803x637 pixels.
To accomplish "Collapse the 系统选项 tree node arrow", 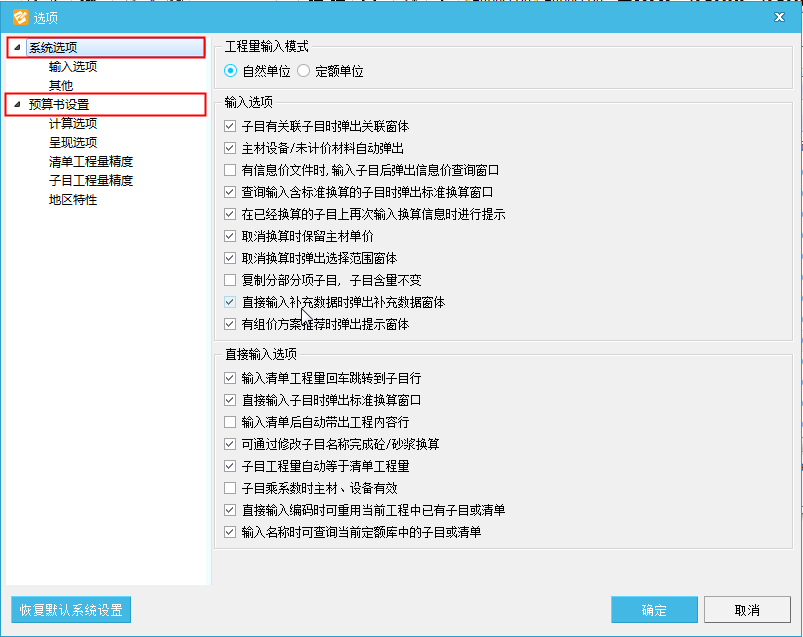I will point(18,48).
